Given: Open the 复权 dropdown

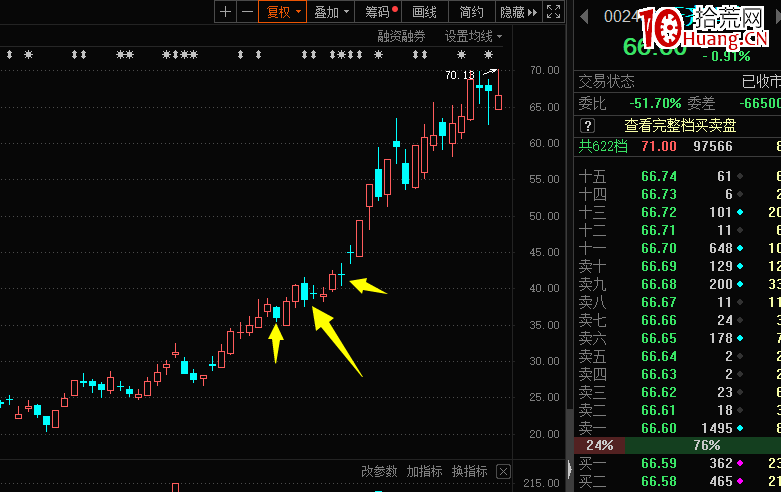Looking at the screenshot, I should pyautogui.click(x=282, y=11).
